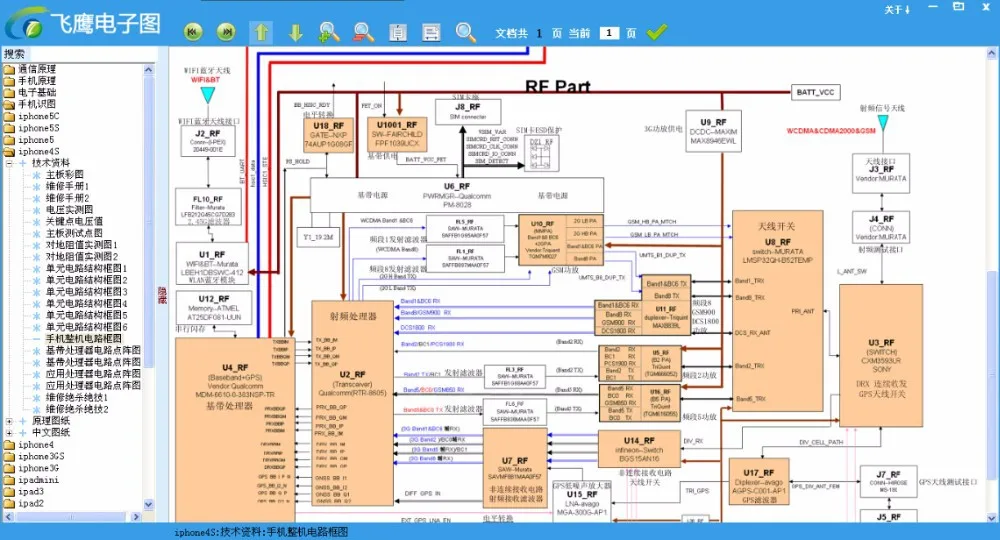Viewport: 1000px width, 540px height.
Task: Click the BATT_VCC label box
Action: pos(815,92)
